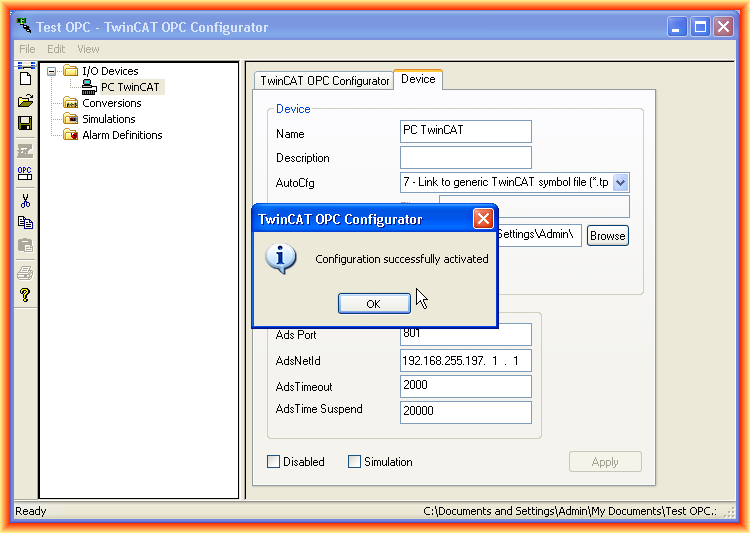The image size is (750, 533).
Task: Click the OPC activate toolbar icon
Action: point(25,173)
